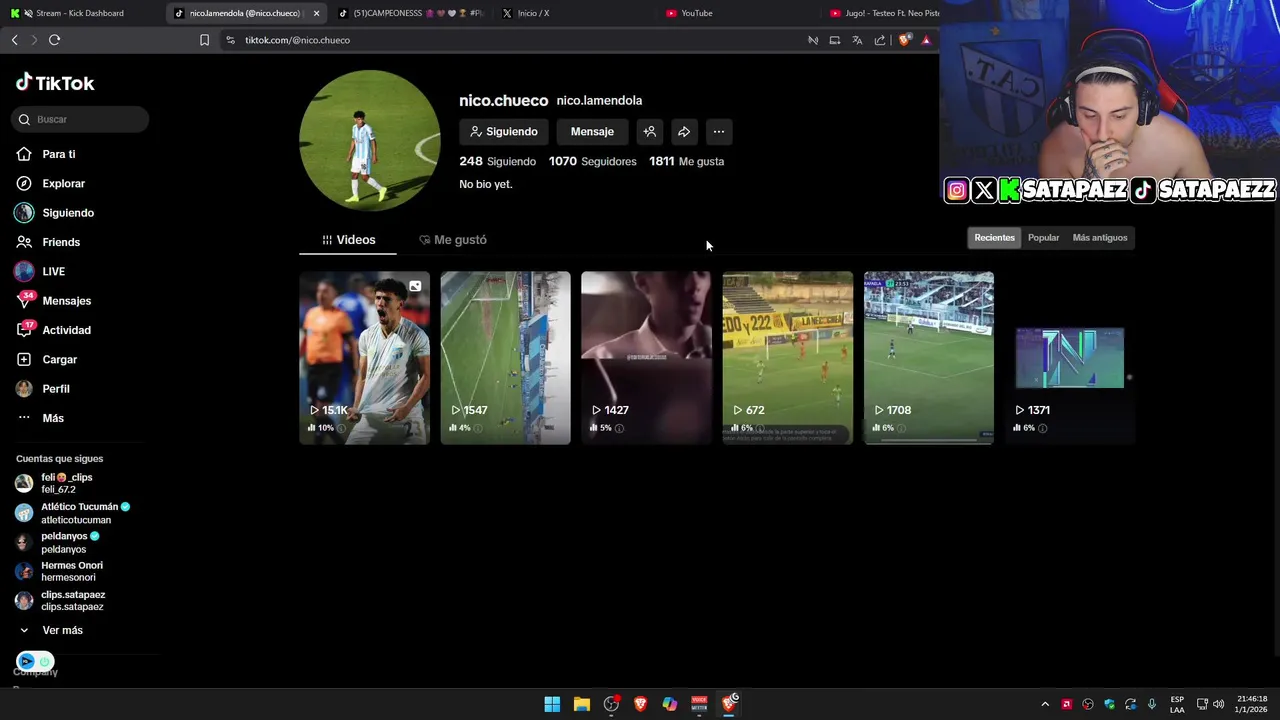Click the suggested accounts person icon
This screenshot has height=720, width=1280.
[649, 131]
